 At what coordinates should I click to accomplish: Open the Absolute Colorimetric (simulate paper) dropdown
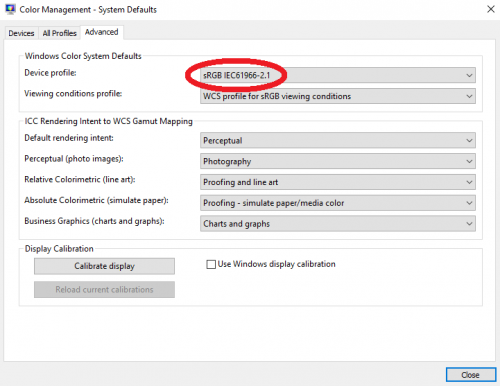point(338,203)
